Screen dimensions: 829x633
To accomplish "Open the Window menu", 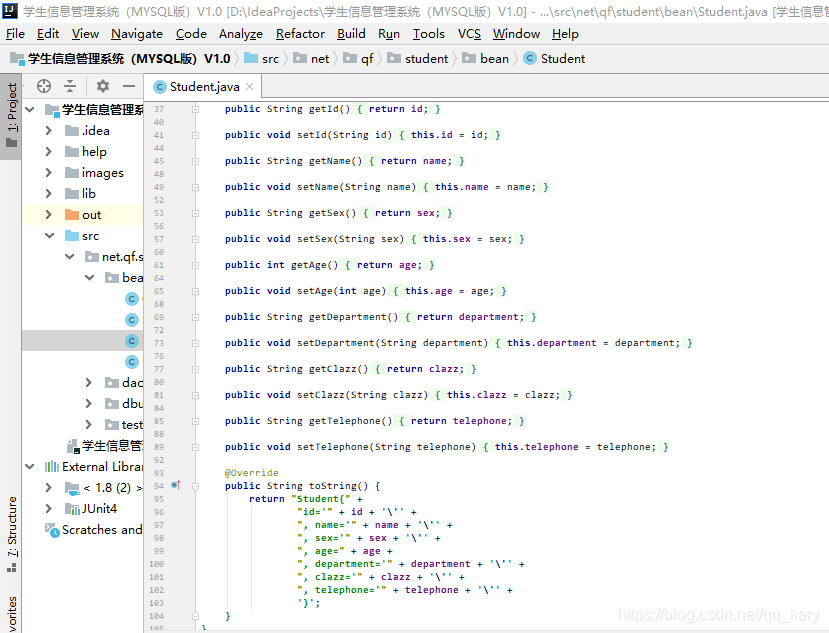I will pyautogui.click(x=516, y=34).
